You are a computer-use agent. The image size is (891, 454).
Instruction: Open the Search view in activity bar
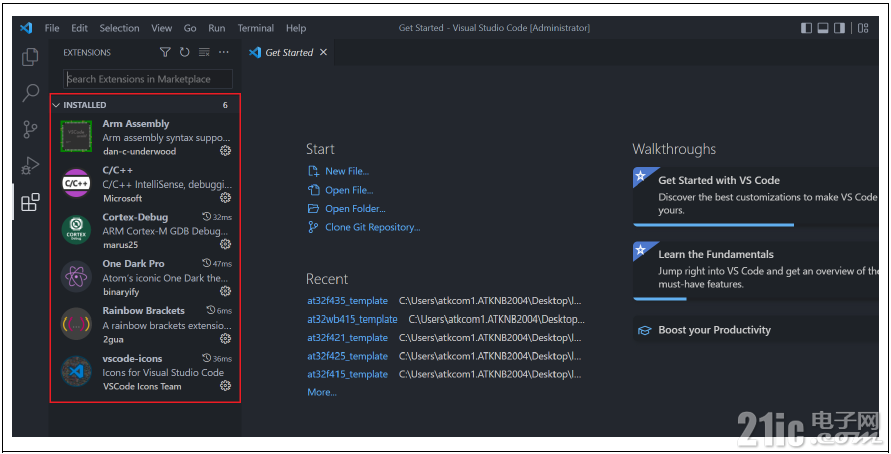[x=30, y=93]
